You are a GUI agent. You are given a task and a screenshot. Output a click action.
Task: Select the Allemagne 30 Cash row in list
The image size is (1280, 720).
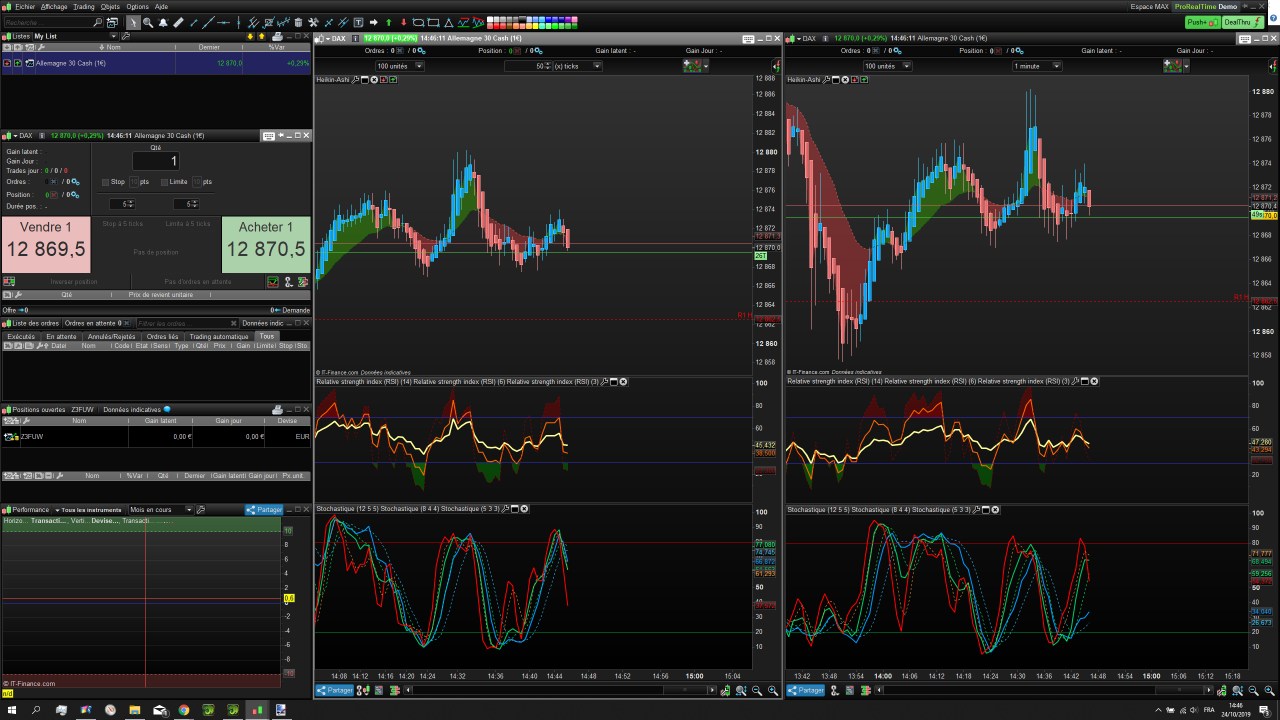click(156, 63)
